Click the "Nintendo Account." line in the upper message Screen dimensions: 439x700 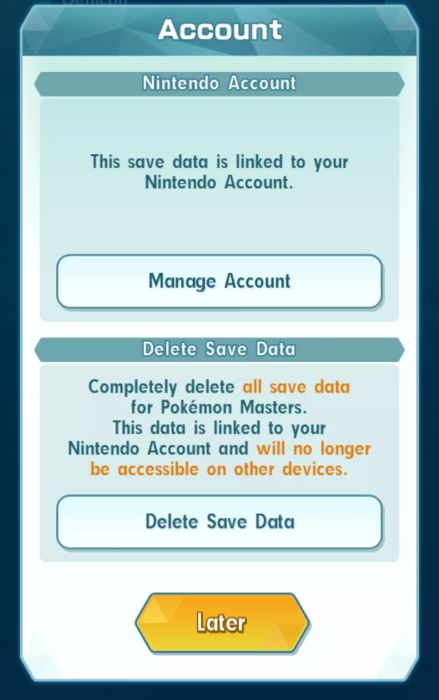[219, 183]
